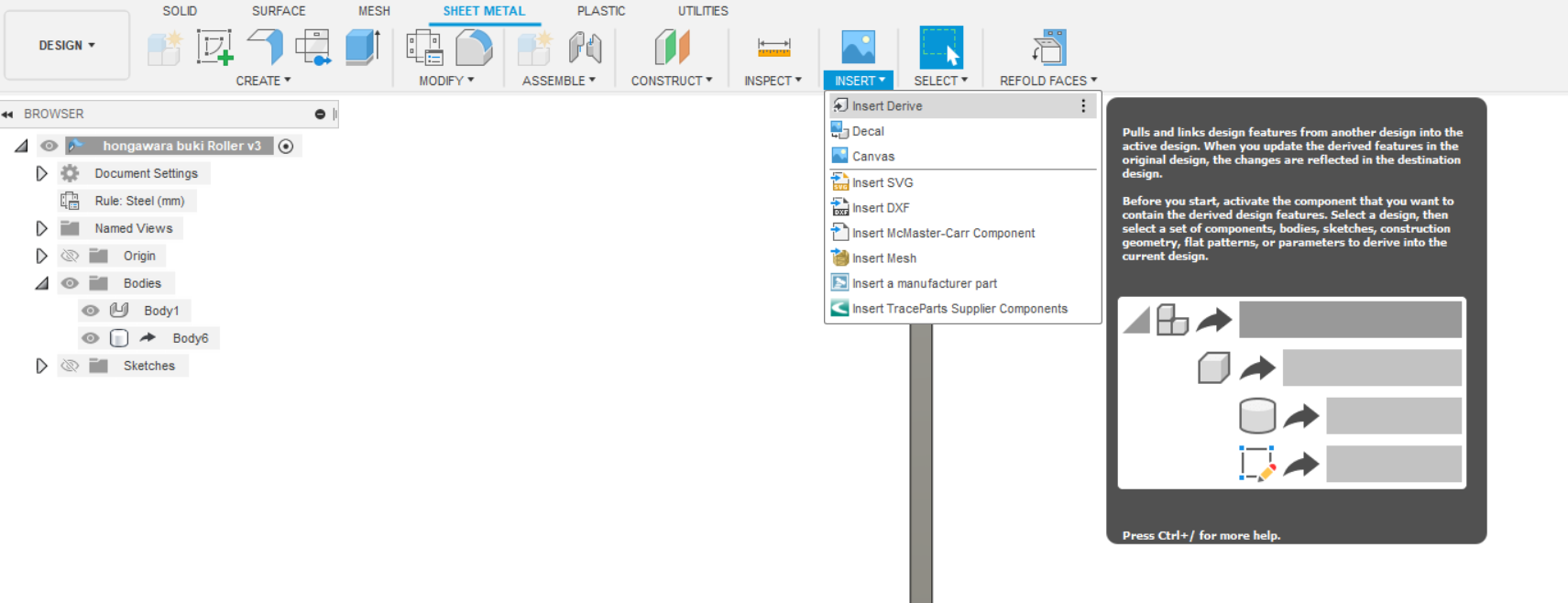The height and width of the screenshot is (603, 1568).
Task: Expand the Named Views node
Action: pos(41,228)
